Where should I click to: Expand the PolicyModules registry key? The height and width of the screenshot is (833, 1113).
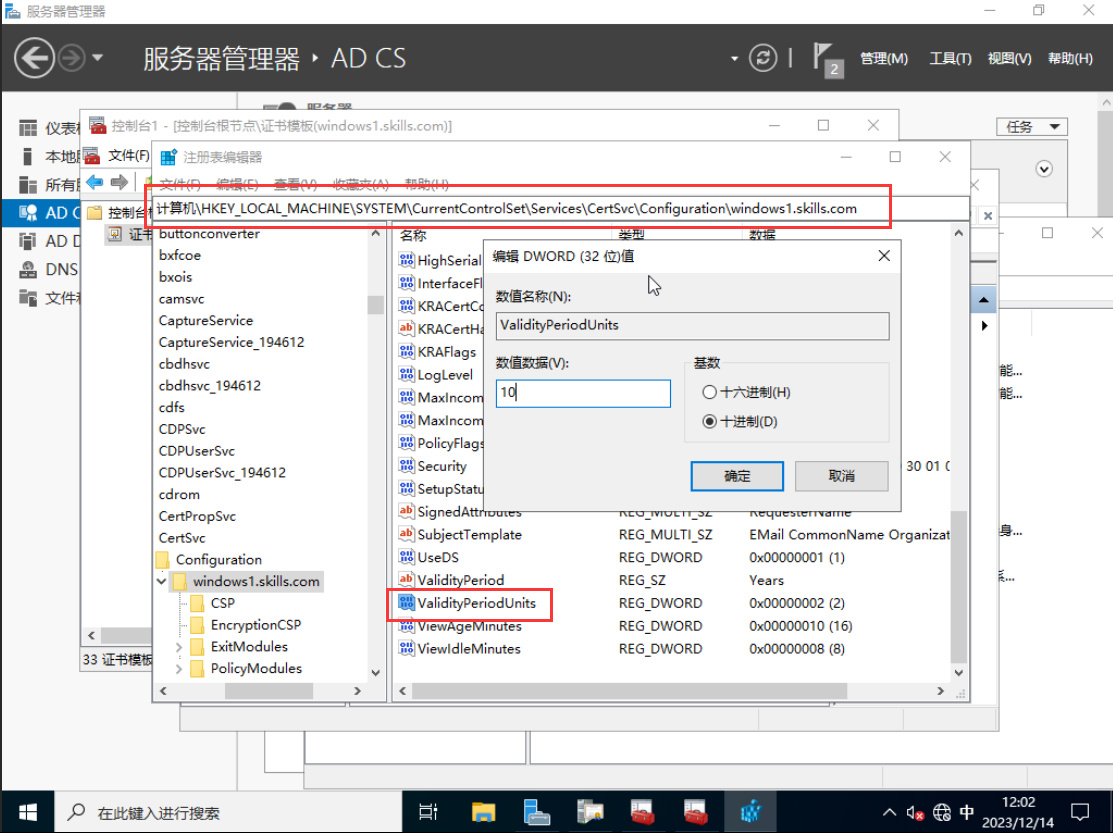(178, 669)
